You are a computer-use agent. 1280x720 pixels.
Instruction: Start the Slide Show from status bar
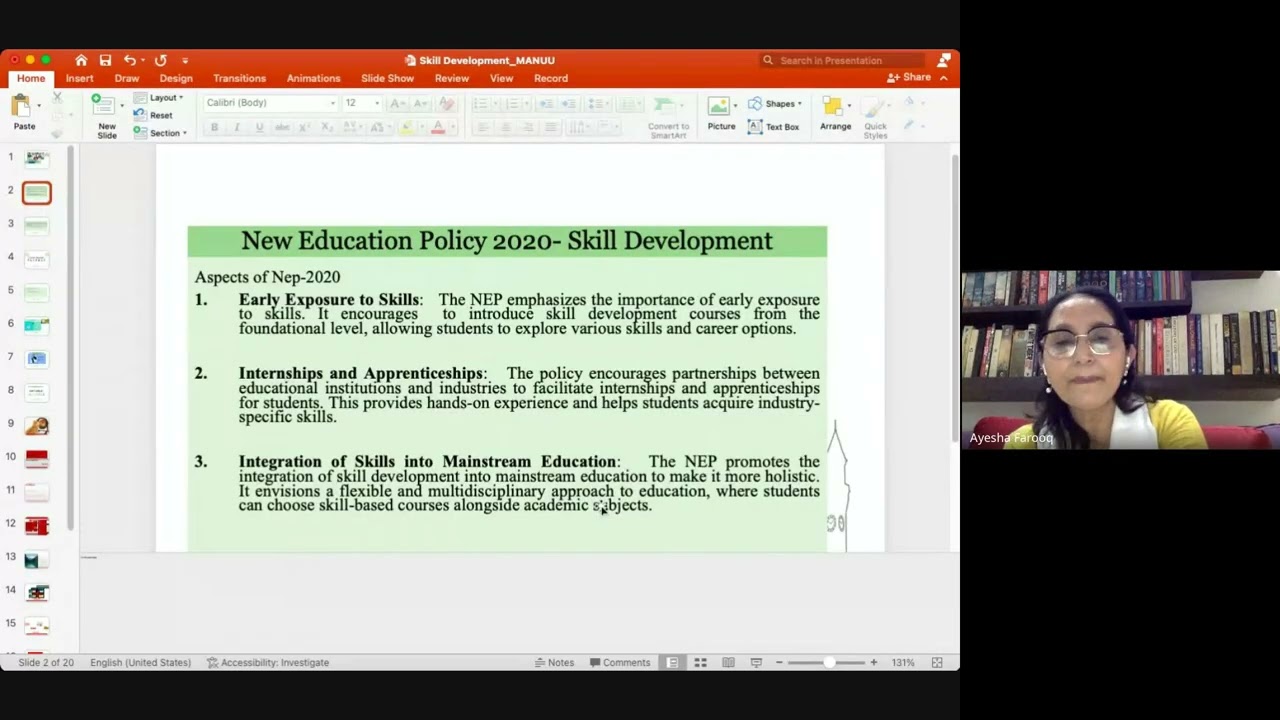click(x=756, y=662)
